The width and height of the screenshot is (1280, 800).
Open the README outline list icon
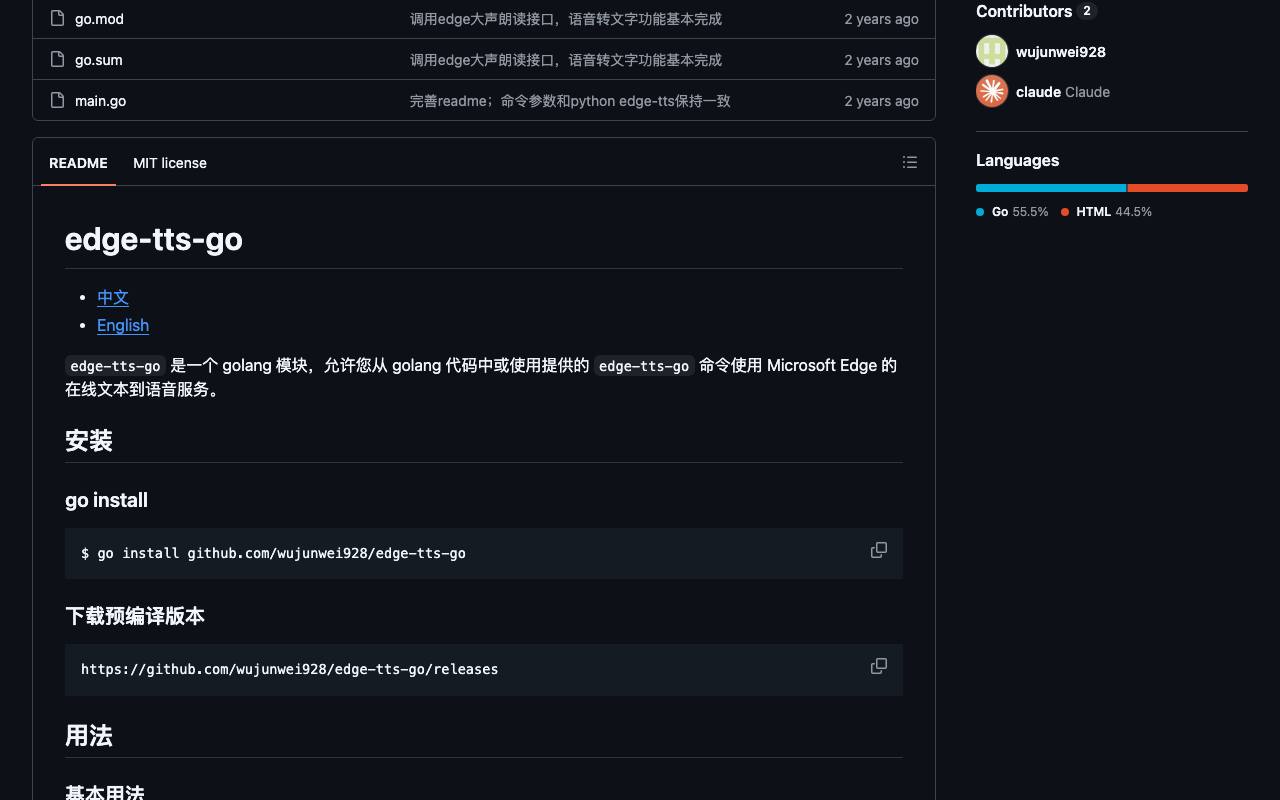click(909, 162)
